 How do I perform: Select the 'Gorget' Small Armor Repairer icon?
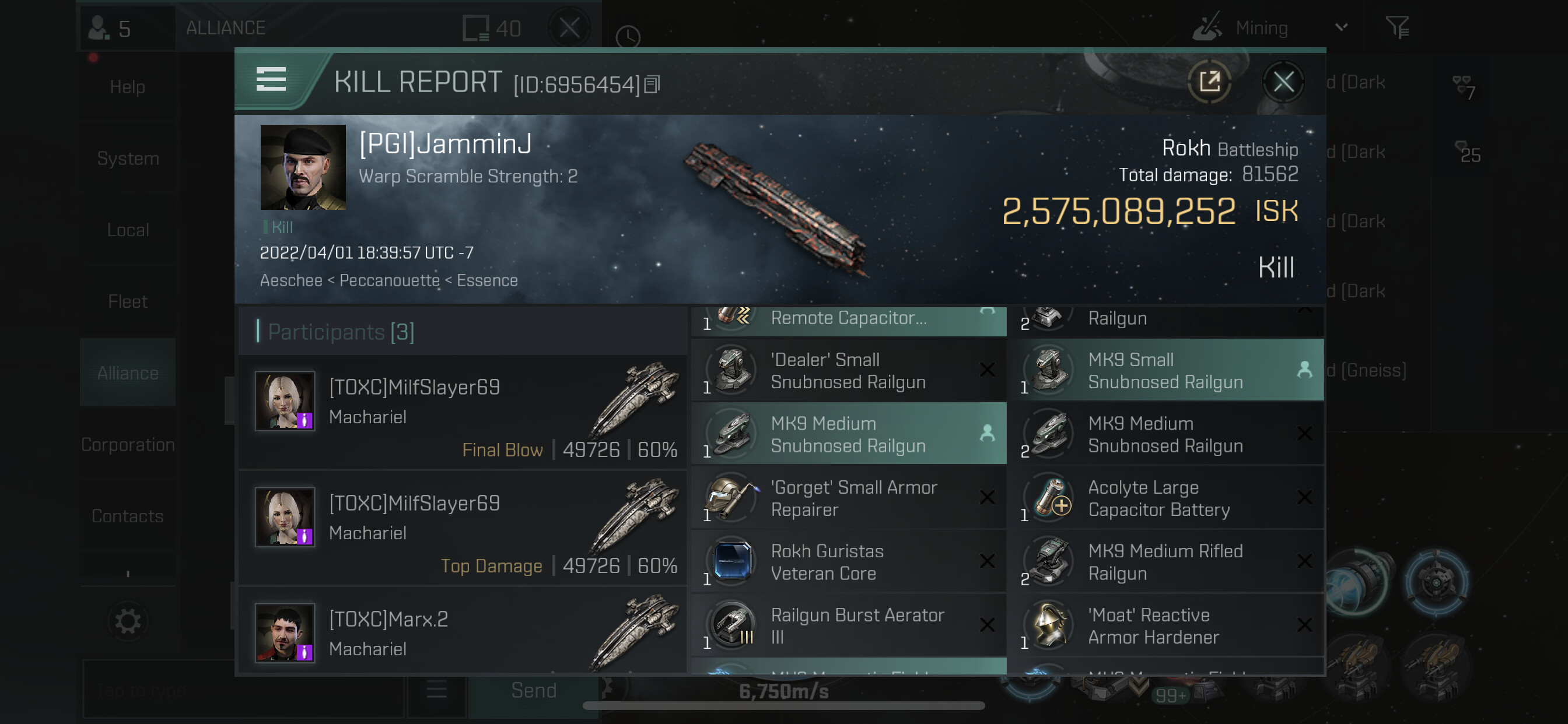pos(731,498)
